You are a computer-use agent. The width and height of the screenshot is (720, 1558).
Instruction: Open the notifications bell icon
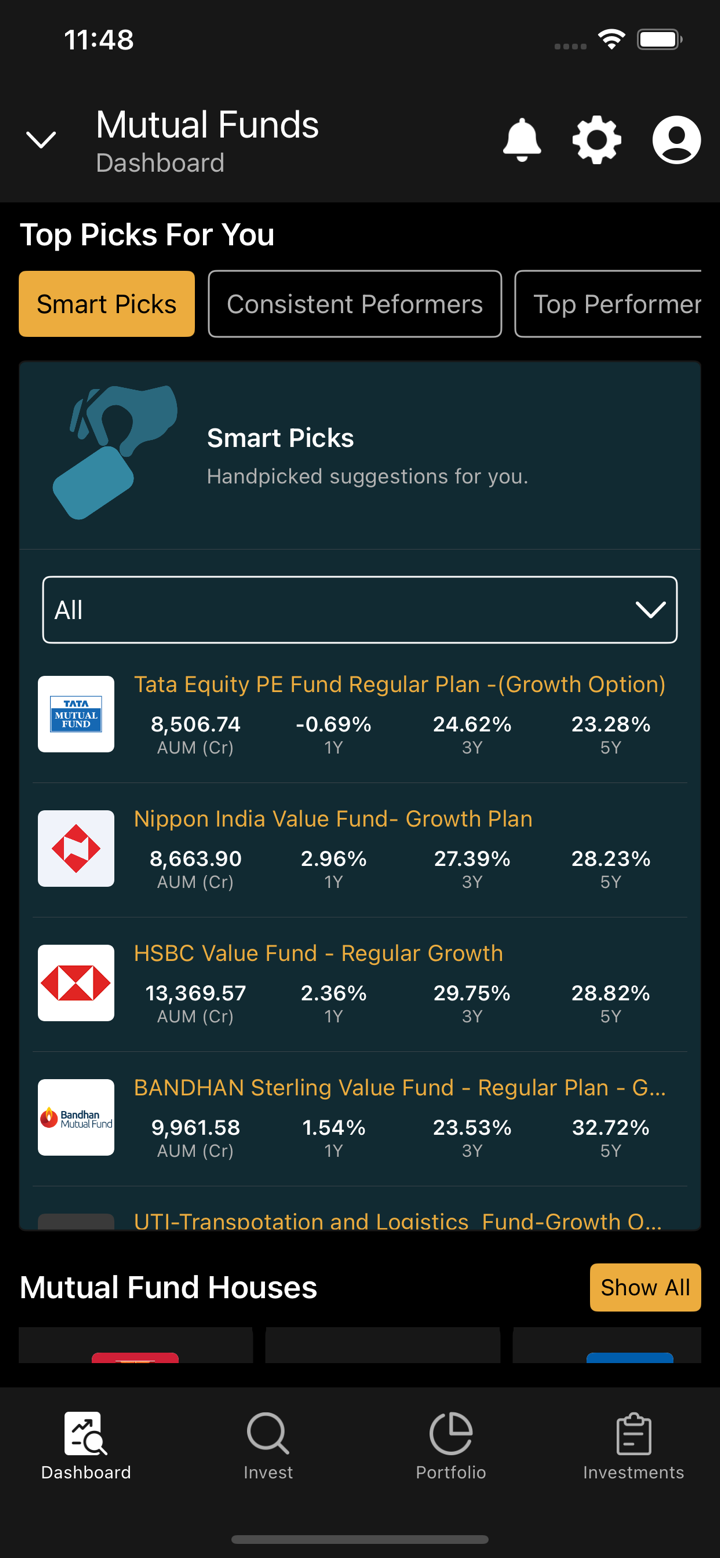point(522,140)
